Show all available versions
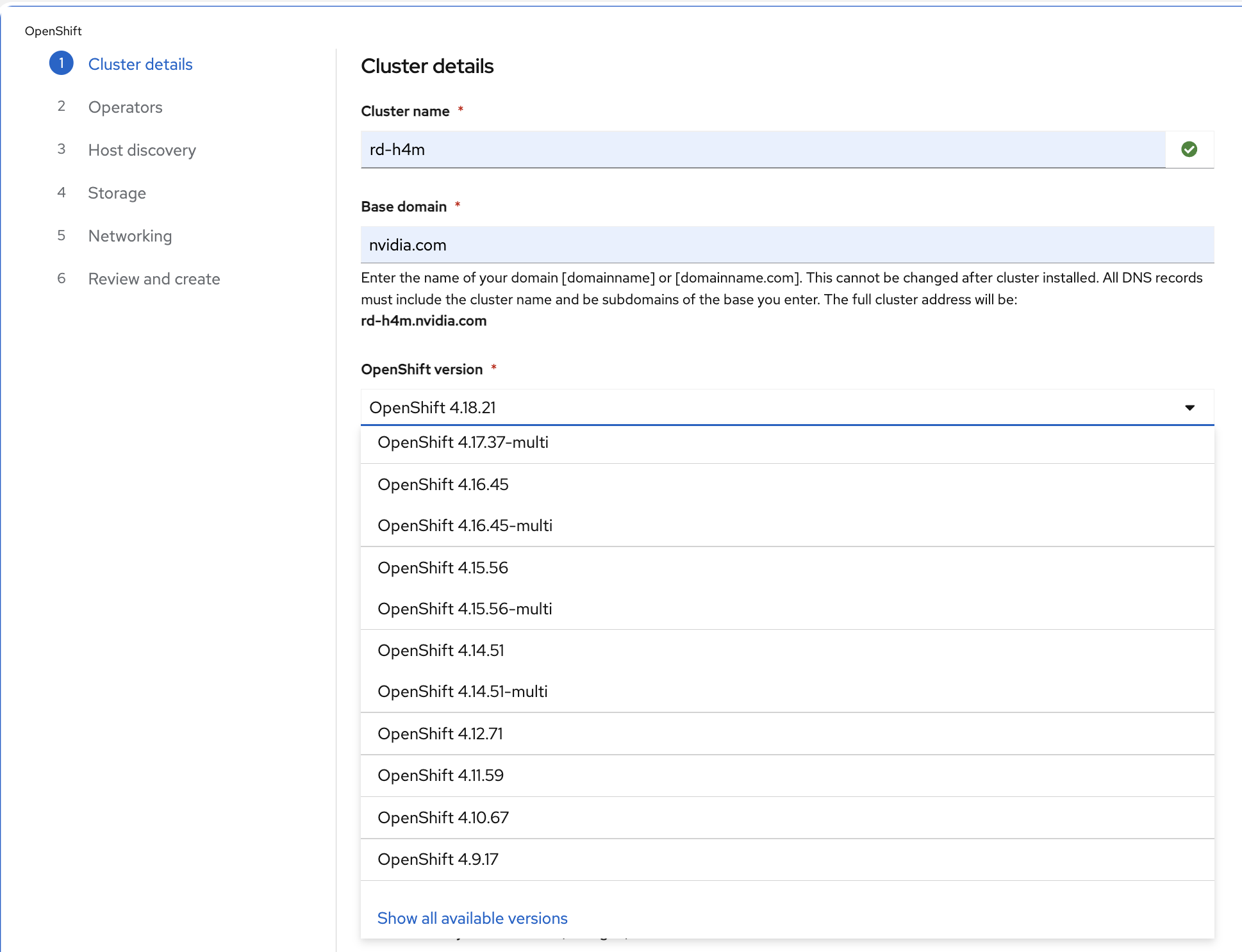Viewport: 1242px width, 952px height. click(x=472, y=918)
